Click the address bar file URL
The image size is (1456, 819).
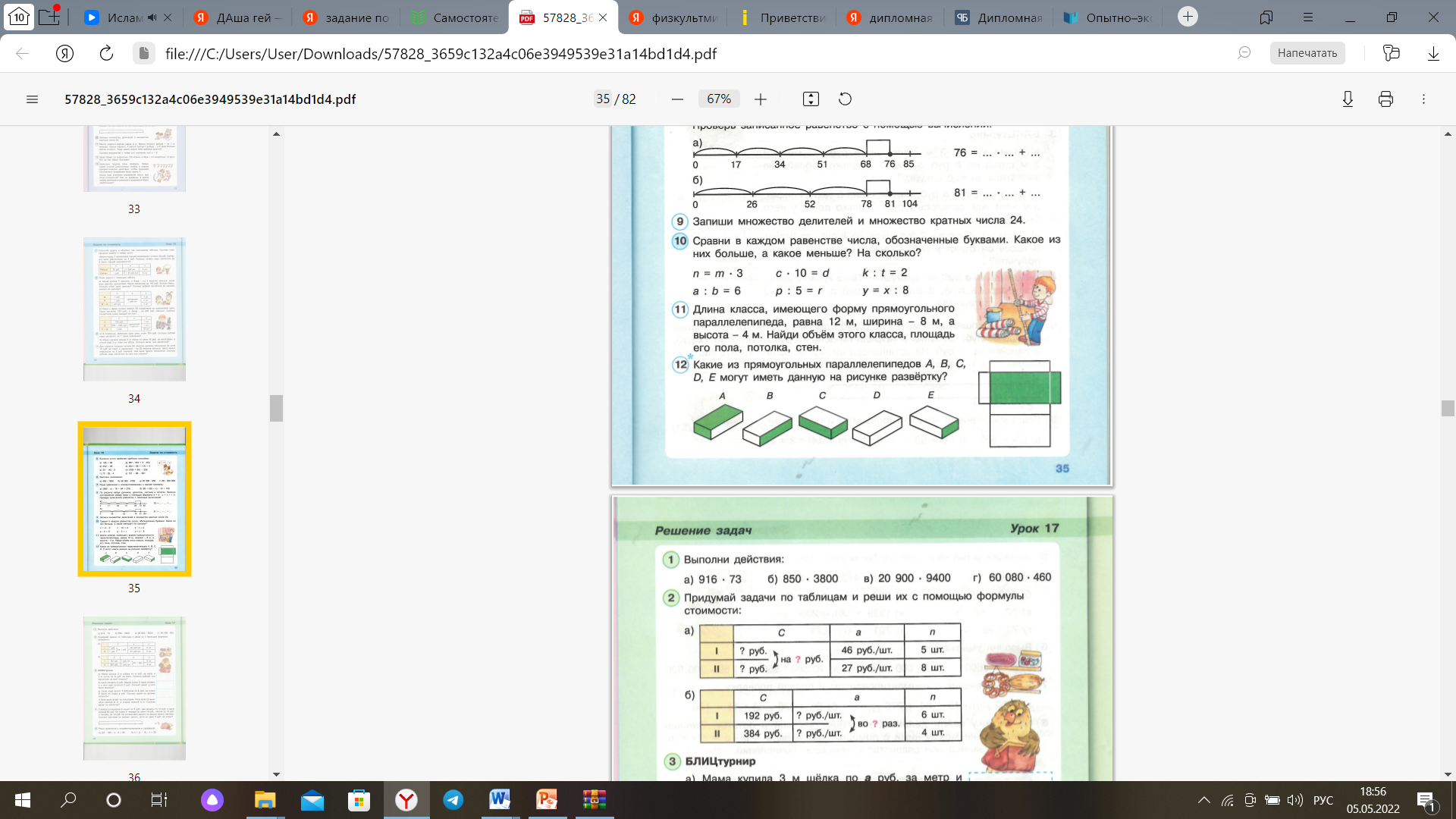coord(441,54)
